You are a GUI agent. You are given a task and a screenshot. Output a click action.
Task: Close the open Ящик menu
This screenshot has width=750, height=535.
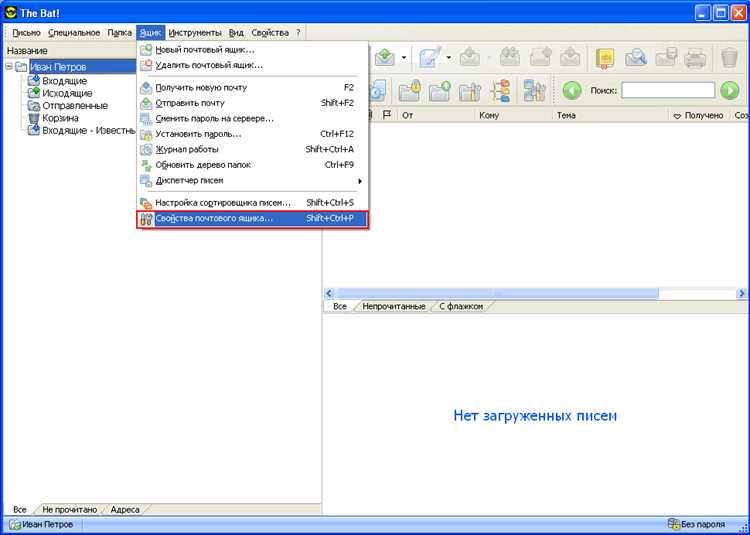click(x=151, y=33)
